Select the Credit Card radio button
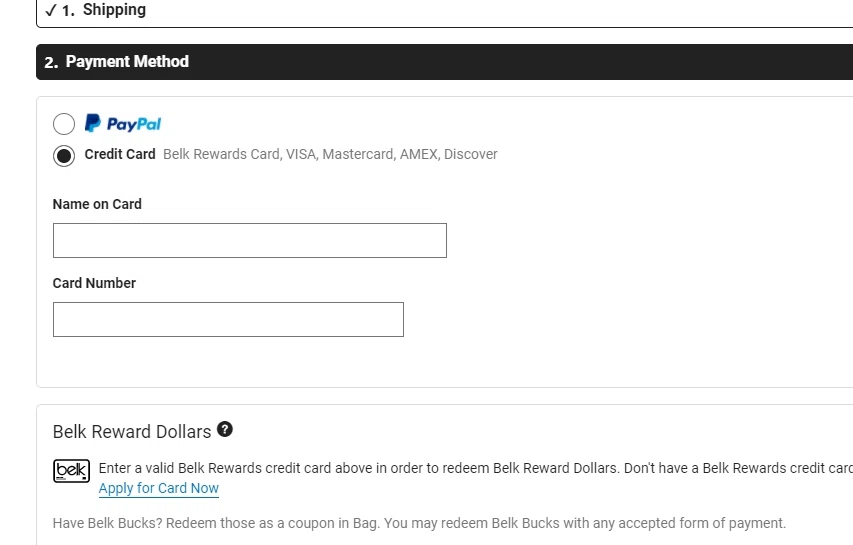Screen dimensions: 853x545 pos(64,155)
